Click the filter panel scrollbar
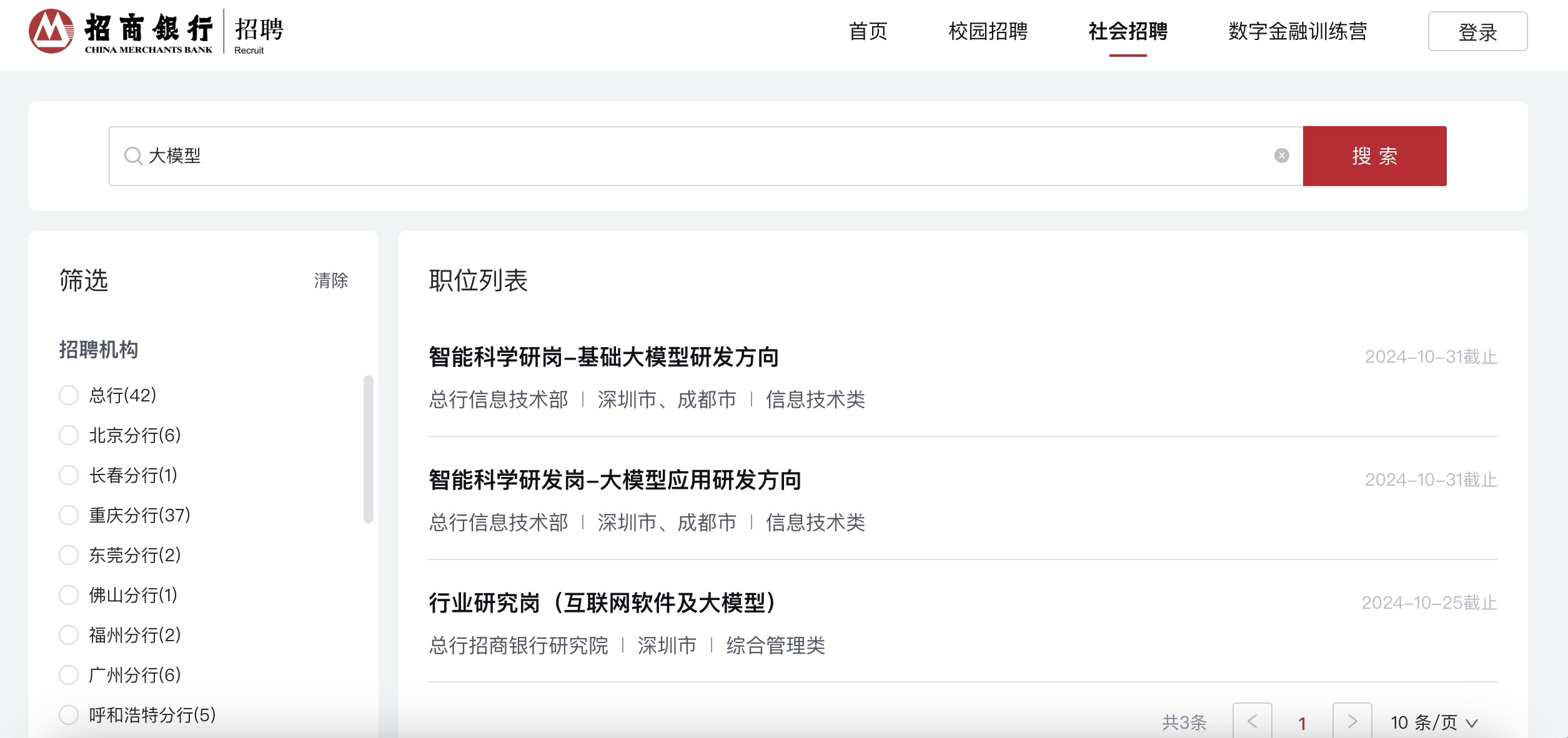Image resolution: width=1568 pixels, height=738 pixels. [369, 448]
